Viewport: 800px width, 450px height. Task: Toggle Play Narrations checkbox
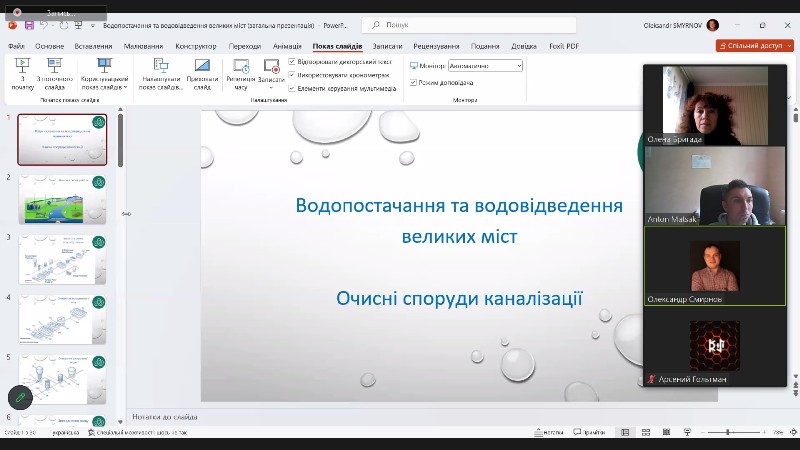pos(292,62)
